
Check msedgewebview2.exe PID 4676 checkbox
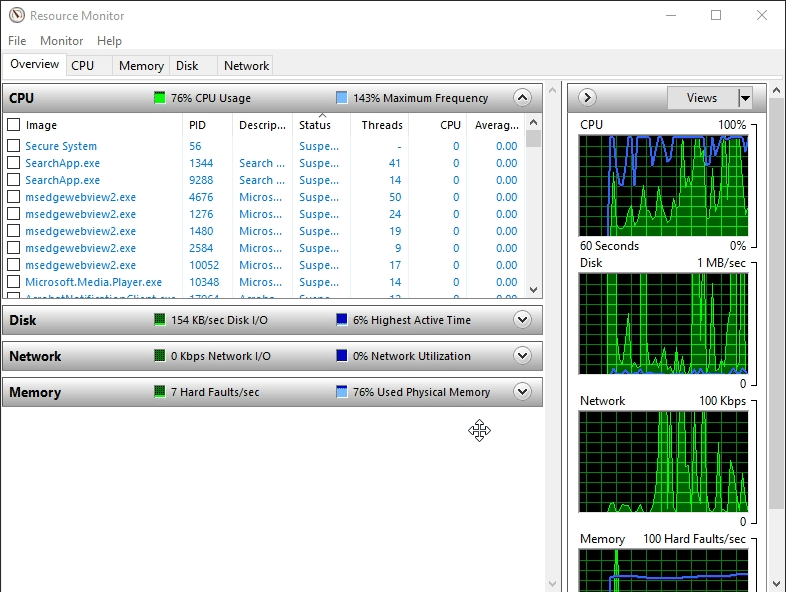tap(14, 196)
